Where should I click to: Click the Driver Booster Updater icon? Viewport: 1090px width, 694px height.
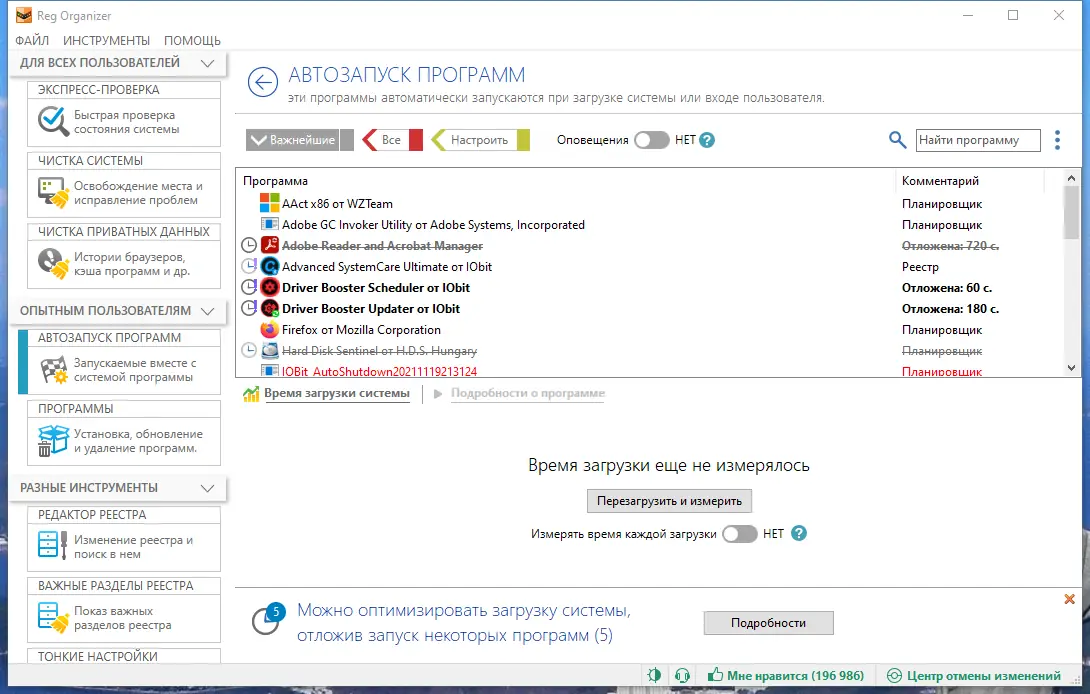269,308
